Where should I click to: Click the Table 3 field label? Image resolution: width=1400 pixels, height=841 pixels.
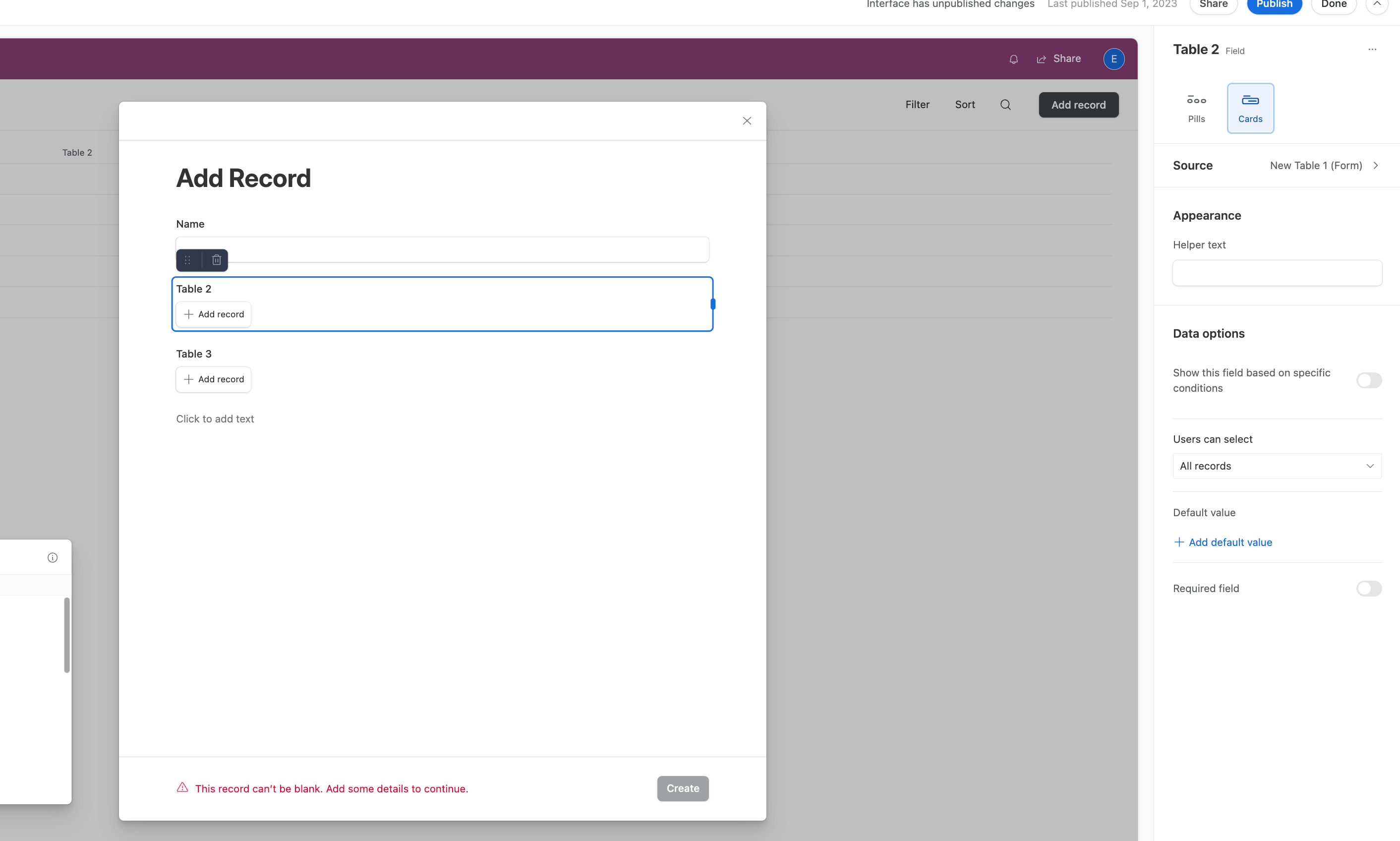[194, 354]
